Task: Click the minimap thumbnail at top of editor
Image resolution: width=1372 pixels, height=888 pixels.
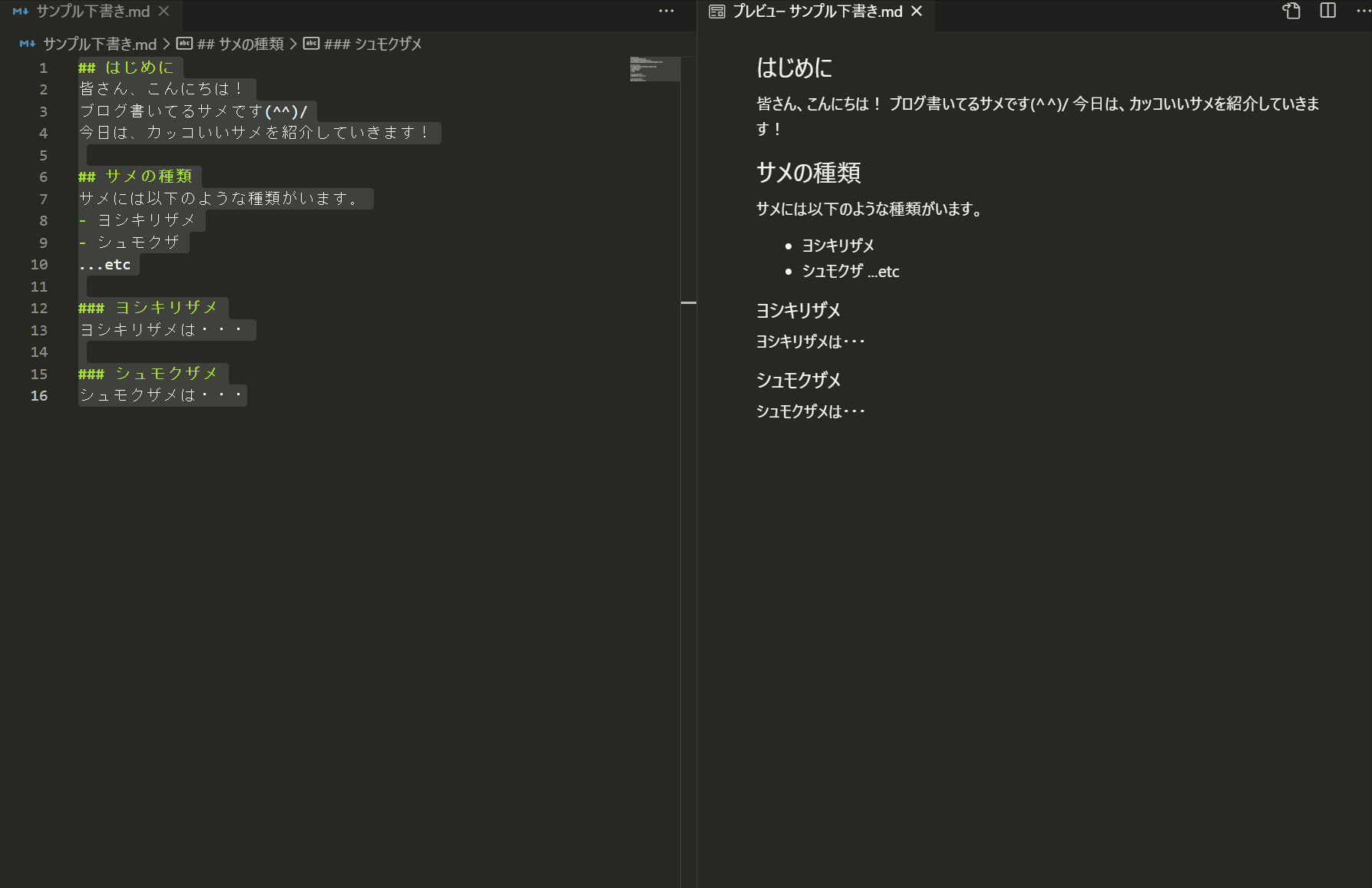Action: 654,69
